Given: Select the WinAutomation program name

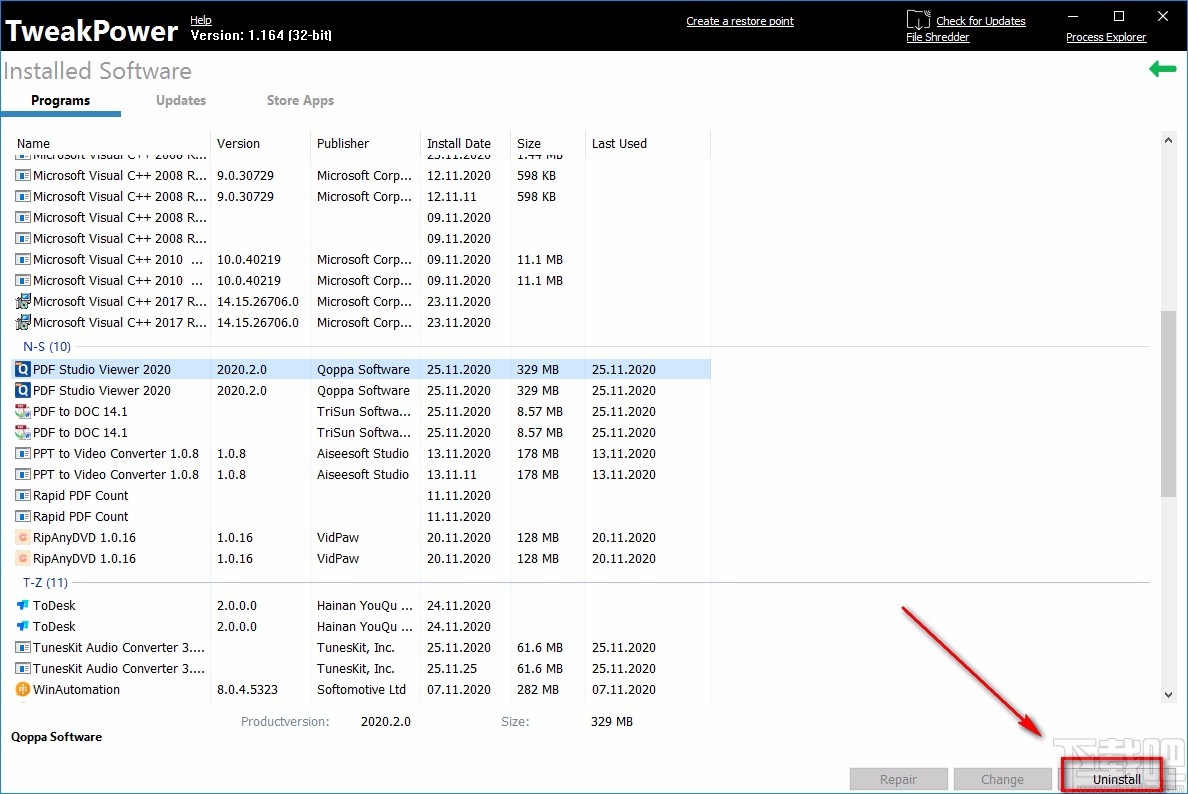Looking at the screenshot, I should [x=76, y=690].
